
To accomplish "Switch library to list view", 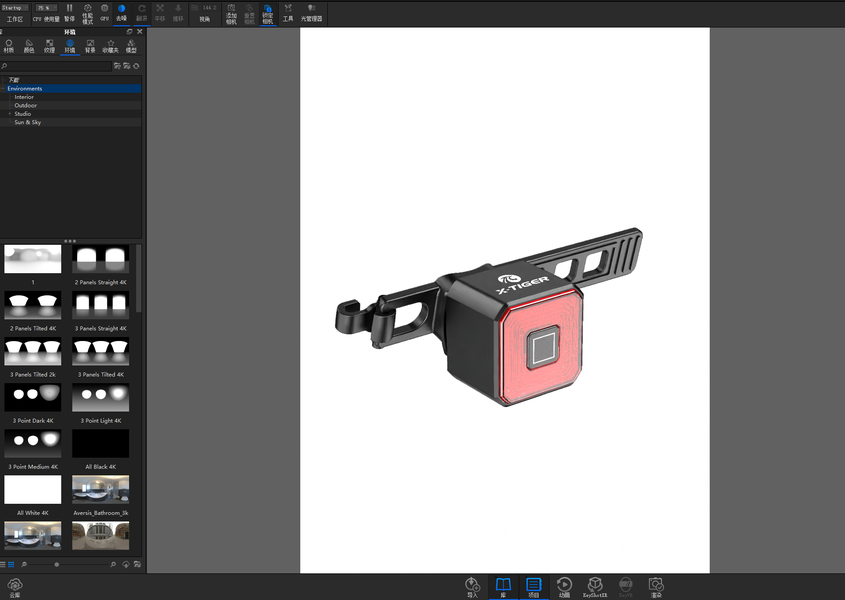I will pyautogui.click(x=3, y=564).
